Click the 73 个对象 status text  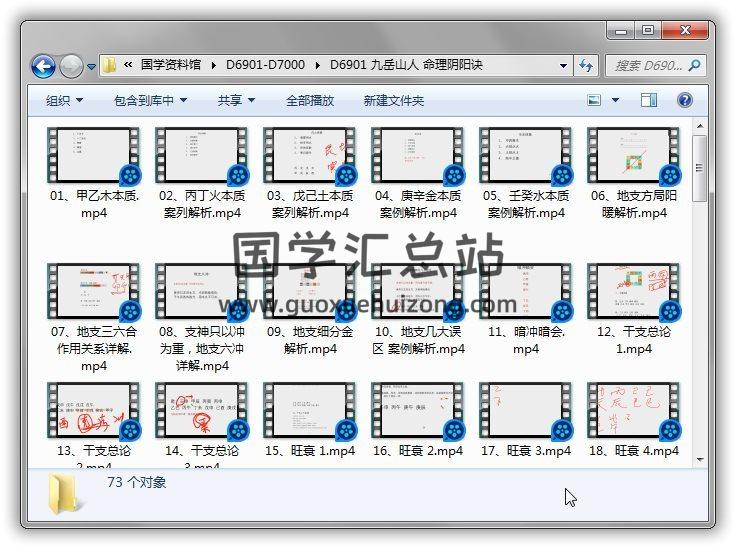tap(137, 482)
